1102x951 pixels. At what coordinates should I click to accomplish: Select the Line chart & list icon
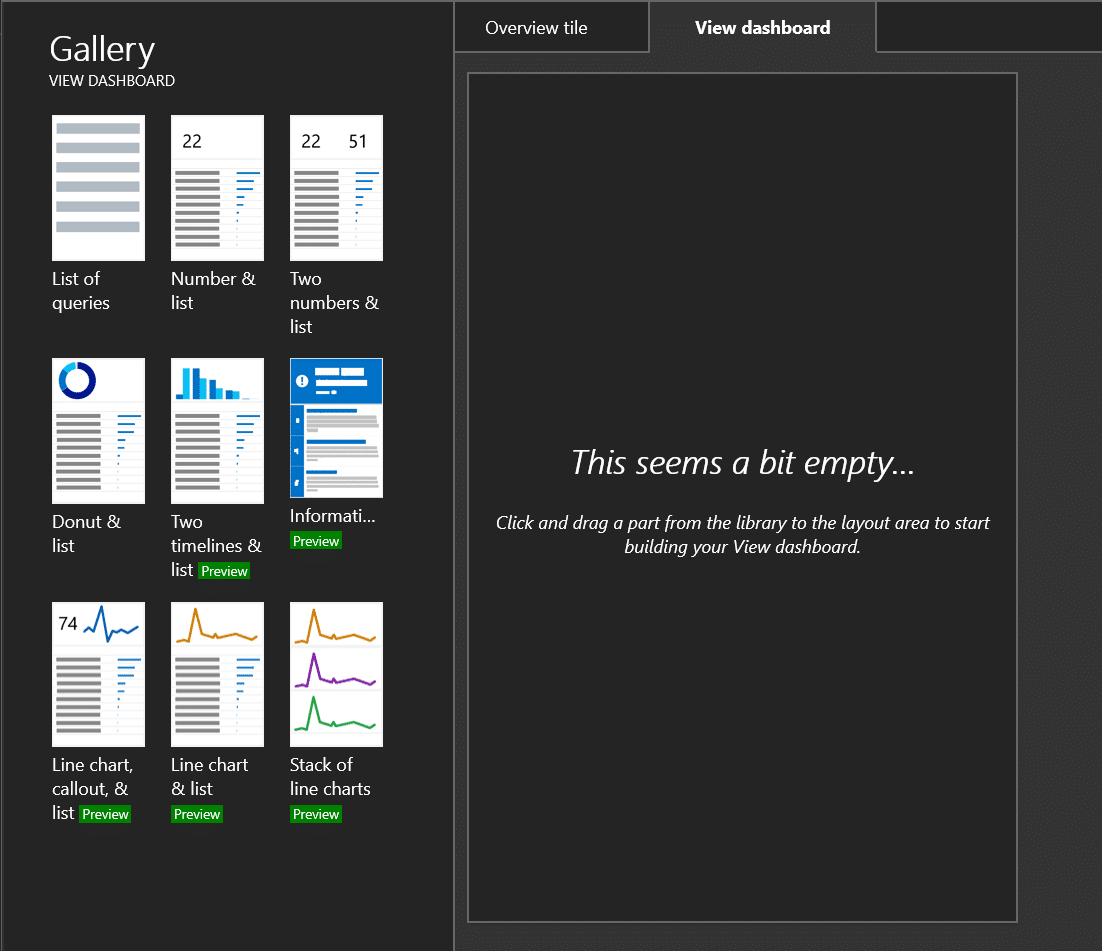217,674
